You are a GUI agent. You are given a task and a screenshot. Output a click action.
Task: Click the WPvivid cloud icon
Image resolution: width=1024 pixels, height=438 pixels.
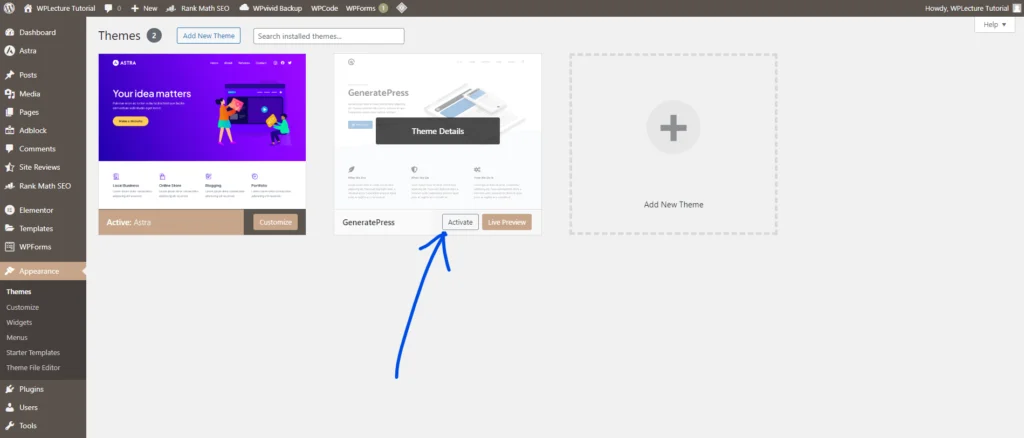pyautogui.click(x=244, y=8)
